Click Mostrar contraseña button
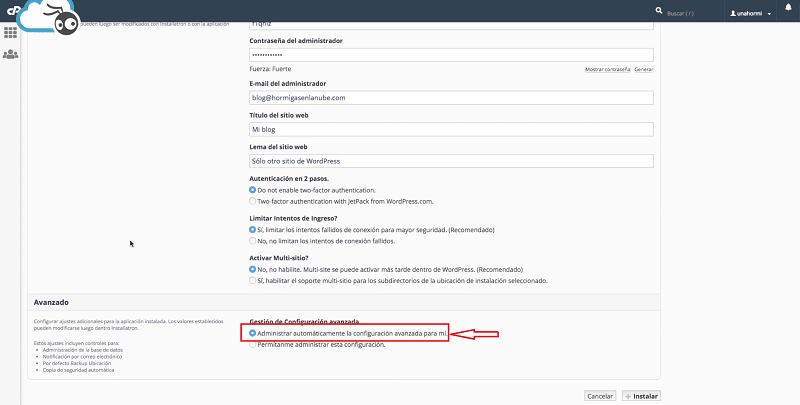 608,69
